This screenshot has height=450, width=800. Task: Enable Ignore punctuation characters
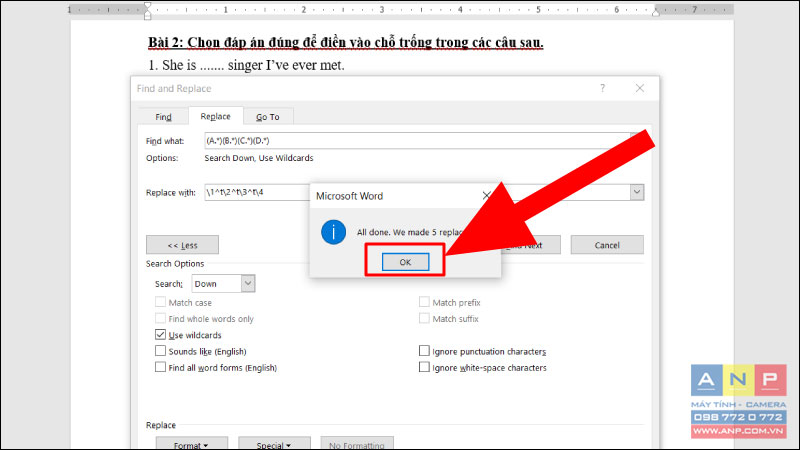[424, 351]
